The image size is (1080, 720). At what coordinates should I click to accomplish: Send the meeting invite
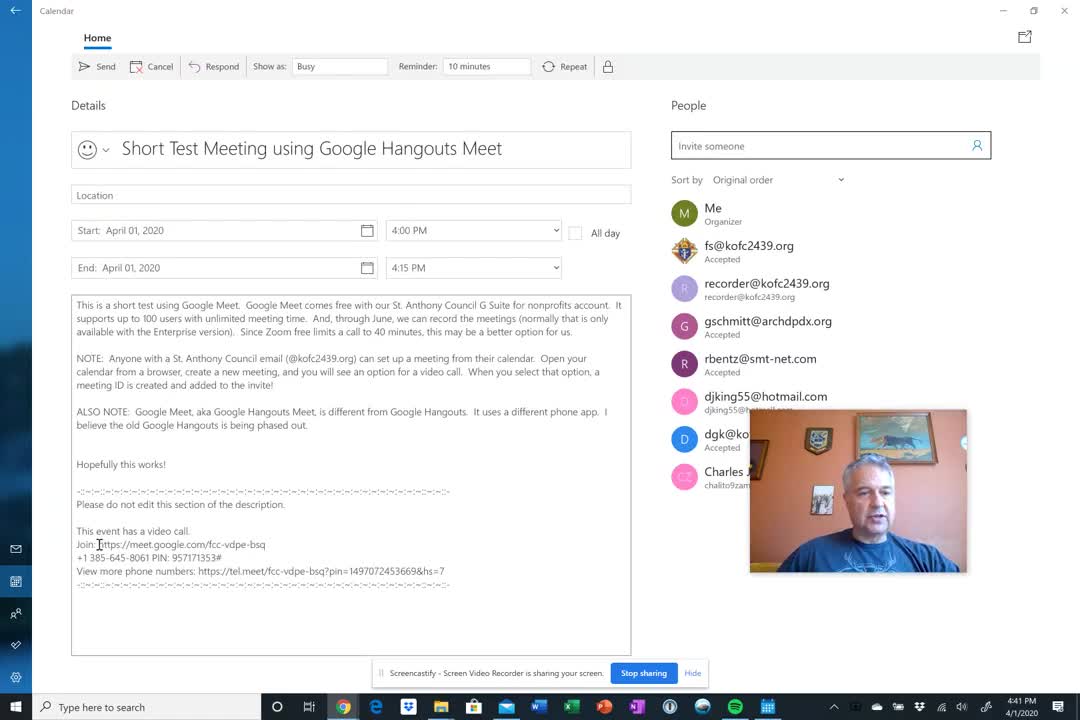(x=97, y=67)
